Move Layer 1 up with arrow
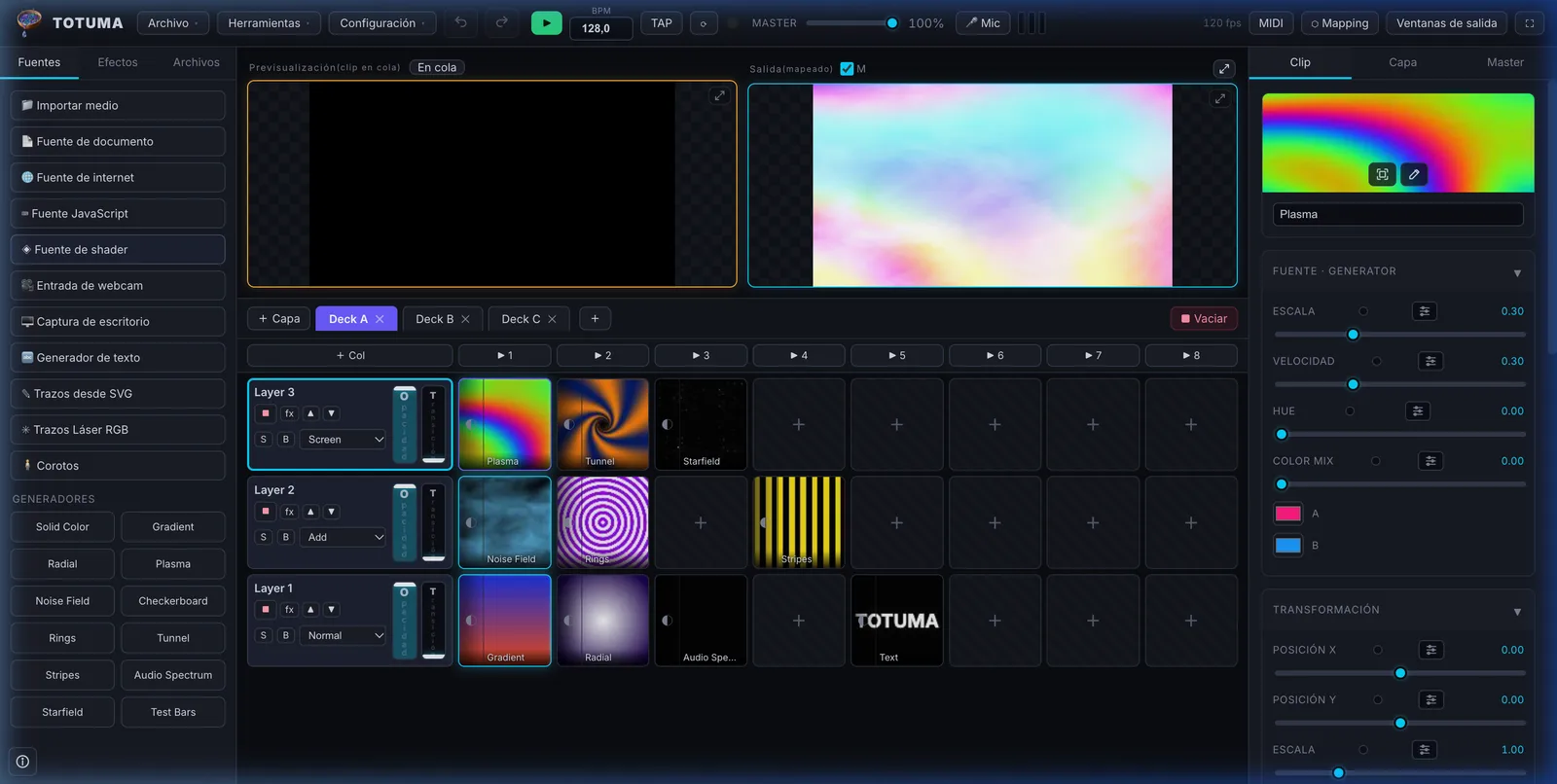This screenshot has width=1557, height=784. (310, 610)
